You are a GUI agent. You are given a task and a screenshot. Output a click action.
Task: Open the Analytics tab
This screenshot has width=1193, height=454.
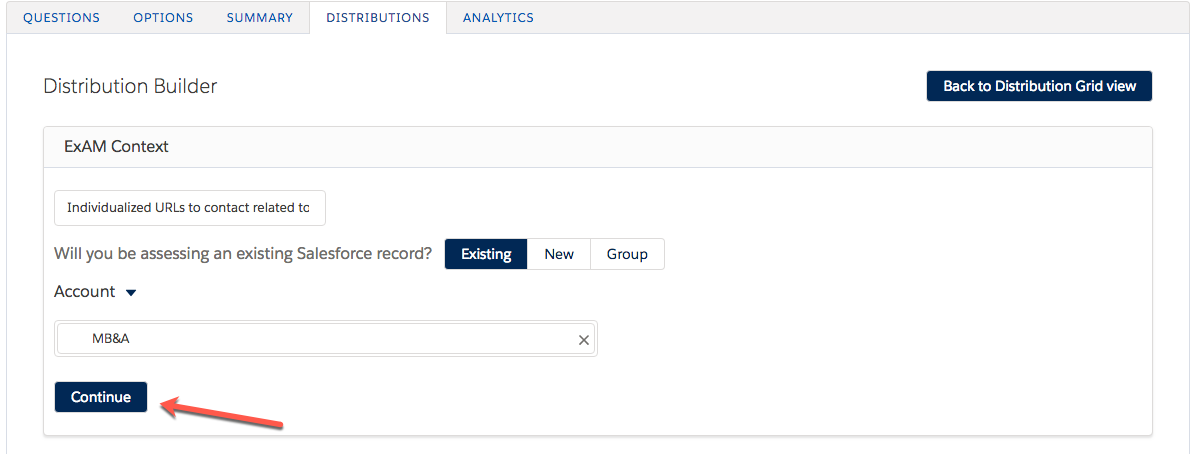[x=498, y=18]
